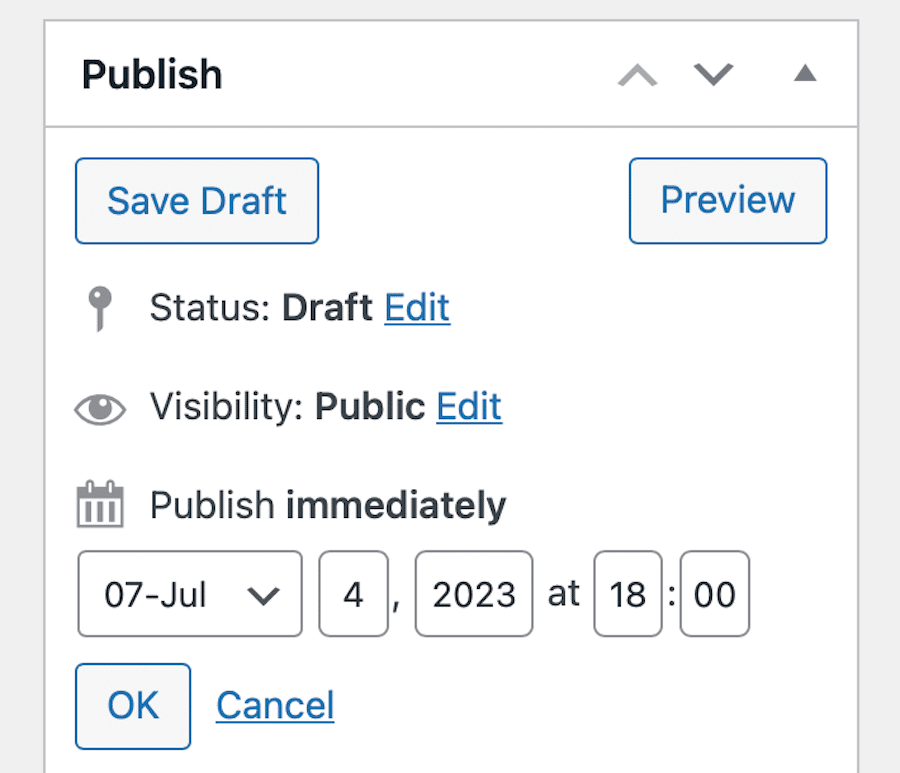Click the pin icon next to Status
The height and width of the screenshot is (773, 900).
click(98, 308)
